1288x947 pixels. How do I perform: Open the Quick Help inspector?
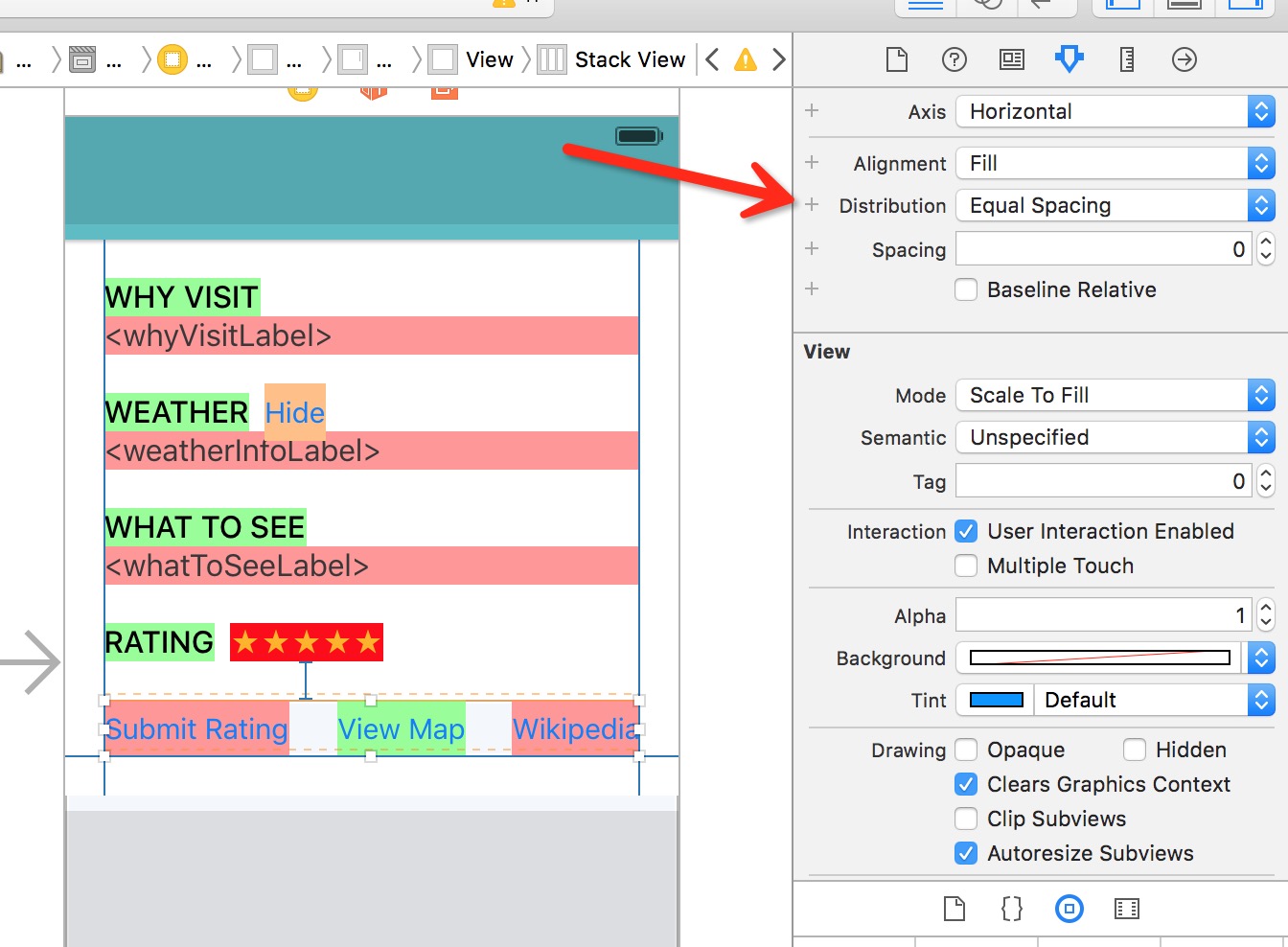tap(954, 59)
